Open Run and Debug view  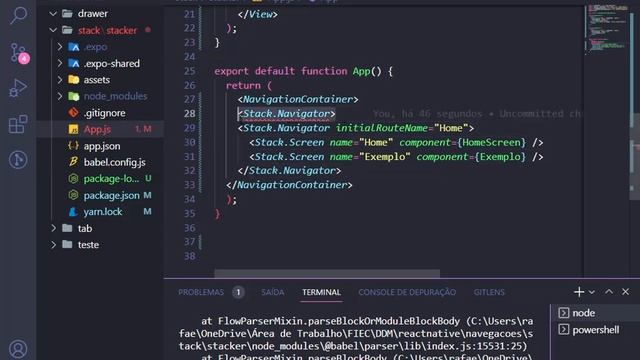point(18,88)
